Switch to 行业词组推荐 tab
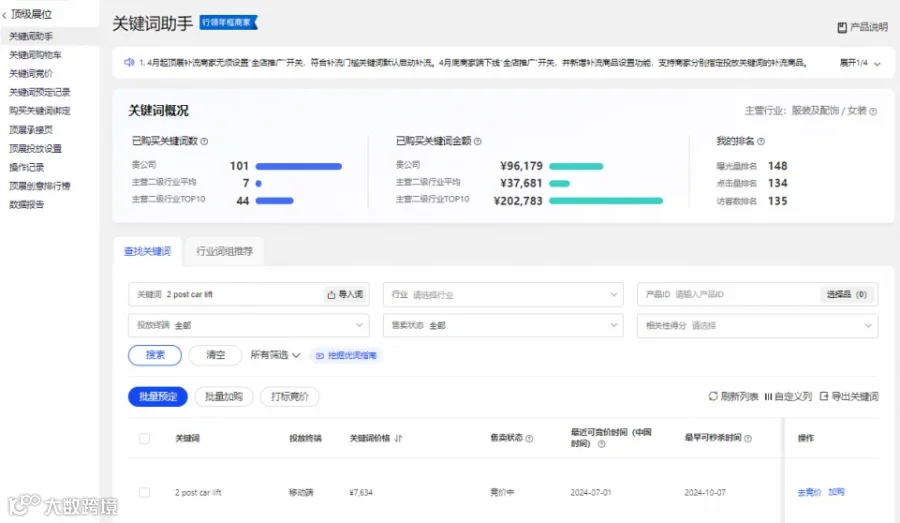 click(x=224, y=251)
